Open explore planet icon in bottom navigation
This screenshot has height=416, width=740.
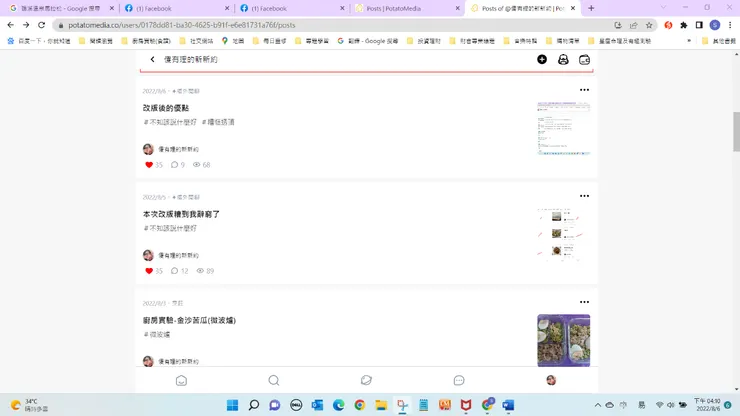pos(366,381)
